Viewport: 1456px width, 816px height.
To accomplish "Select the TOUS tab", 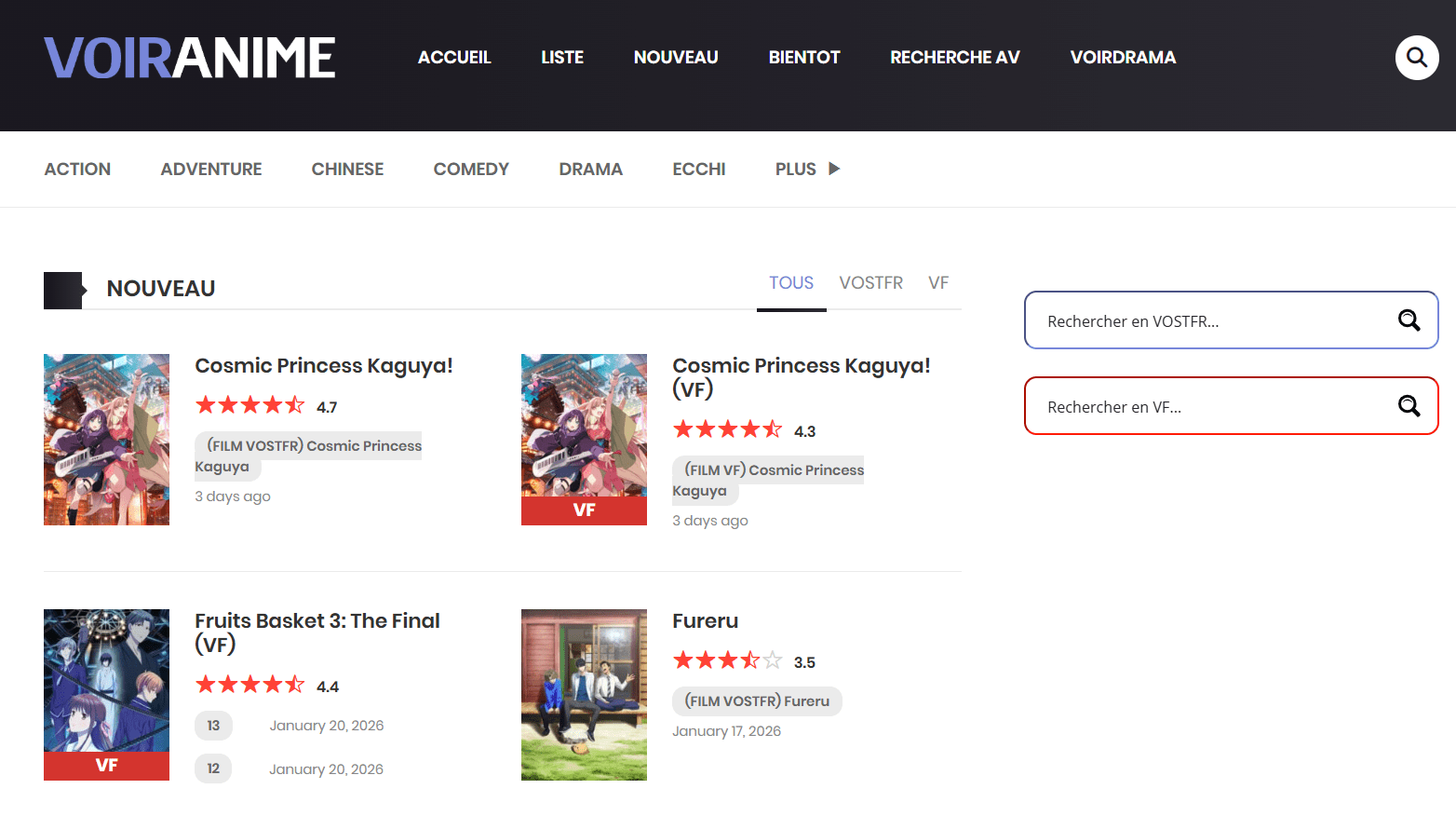I will [x=790, y=283].
